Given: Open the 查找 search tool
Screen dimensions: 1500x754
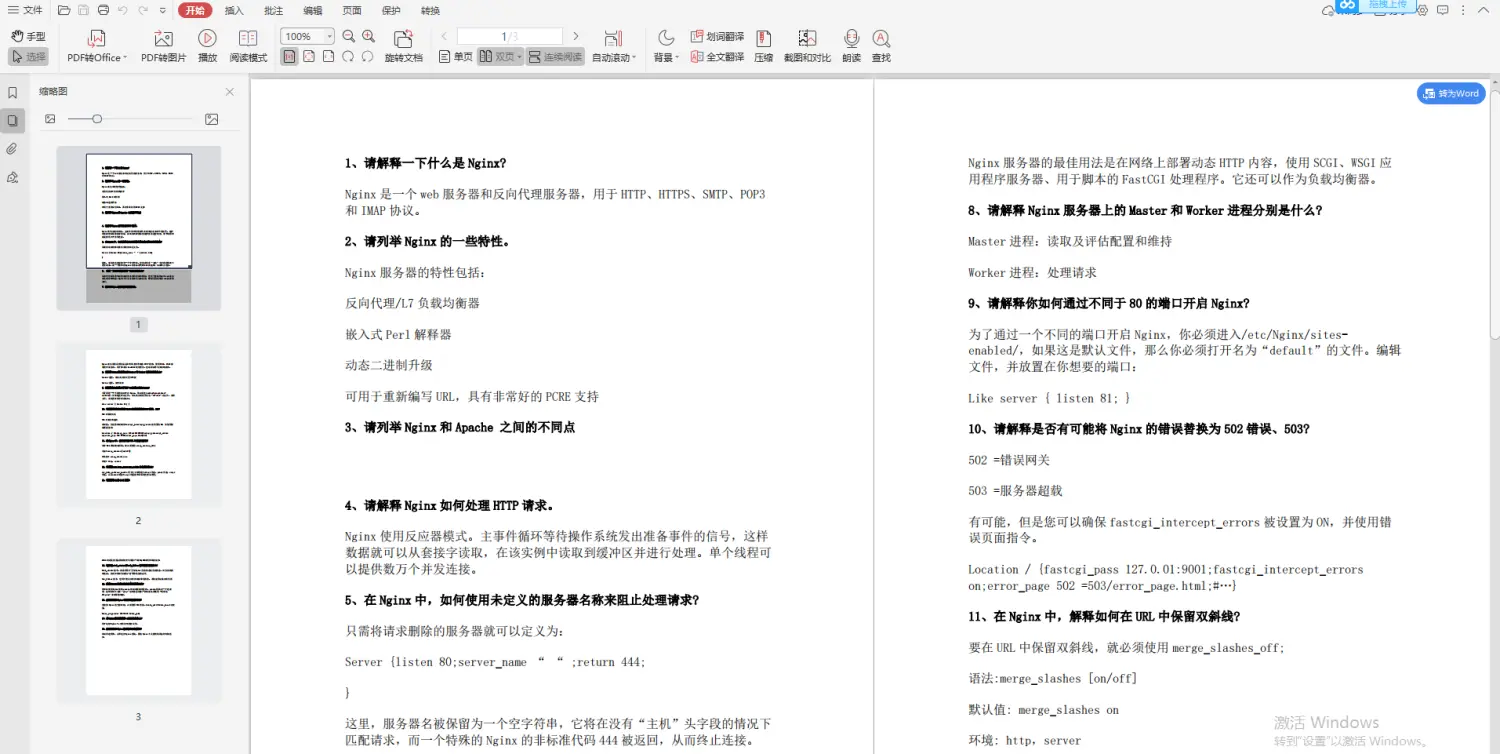Looking at the screenshot, I should coord(880,45).
